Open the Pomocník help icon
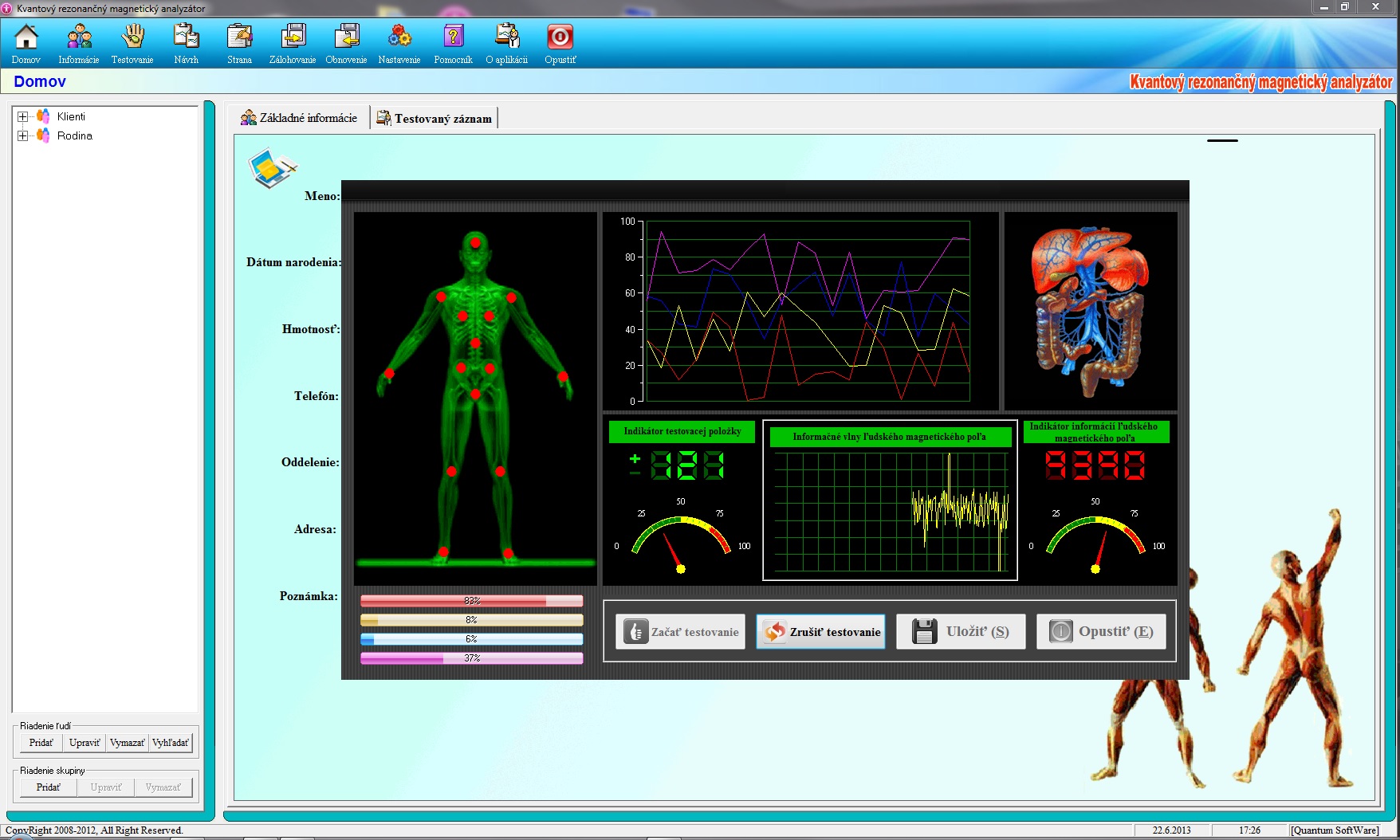Image resolution: width=1400 pixels, height=840 pixels. (x=453, y=37)
